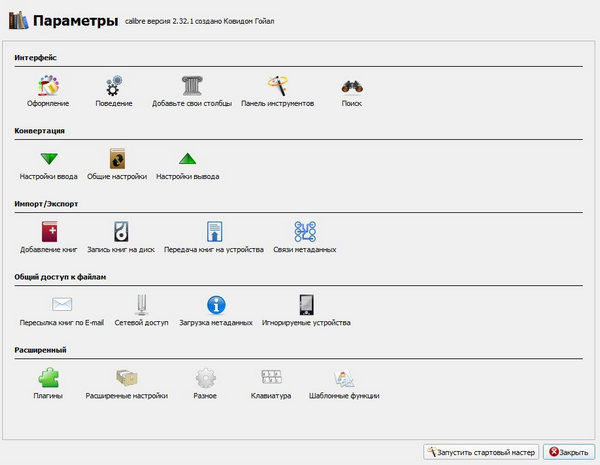Select the Добавление книг icon

48,233
